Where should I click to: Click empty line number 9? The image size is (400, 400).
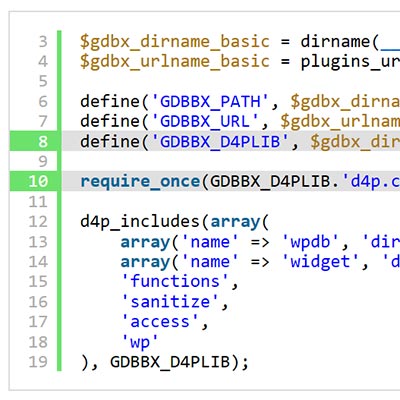click(43, 161)
